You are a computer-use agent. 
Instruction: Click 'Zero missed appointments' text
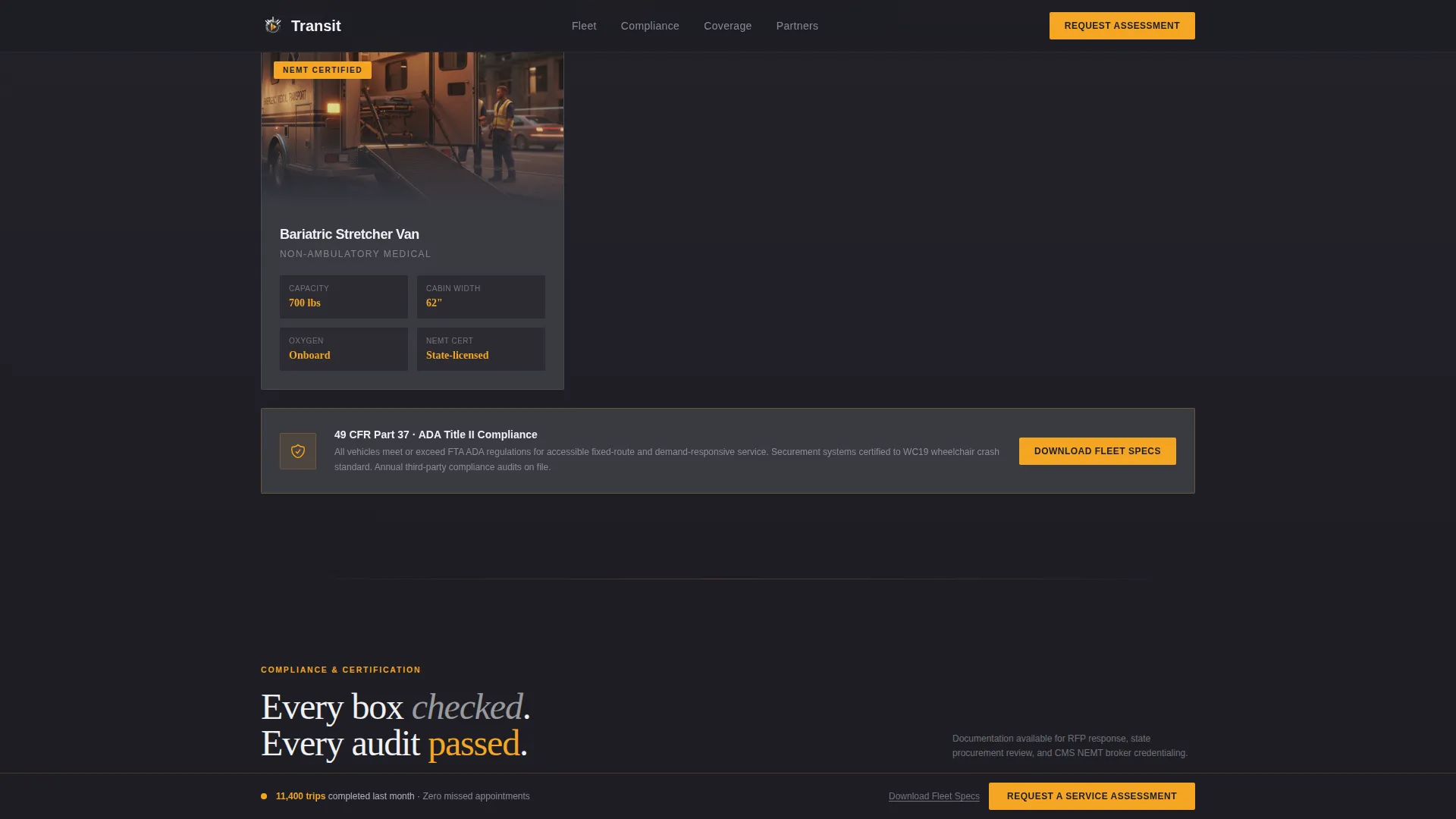point(476,796)
